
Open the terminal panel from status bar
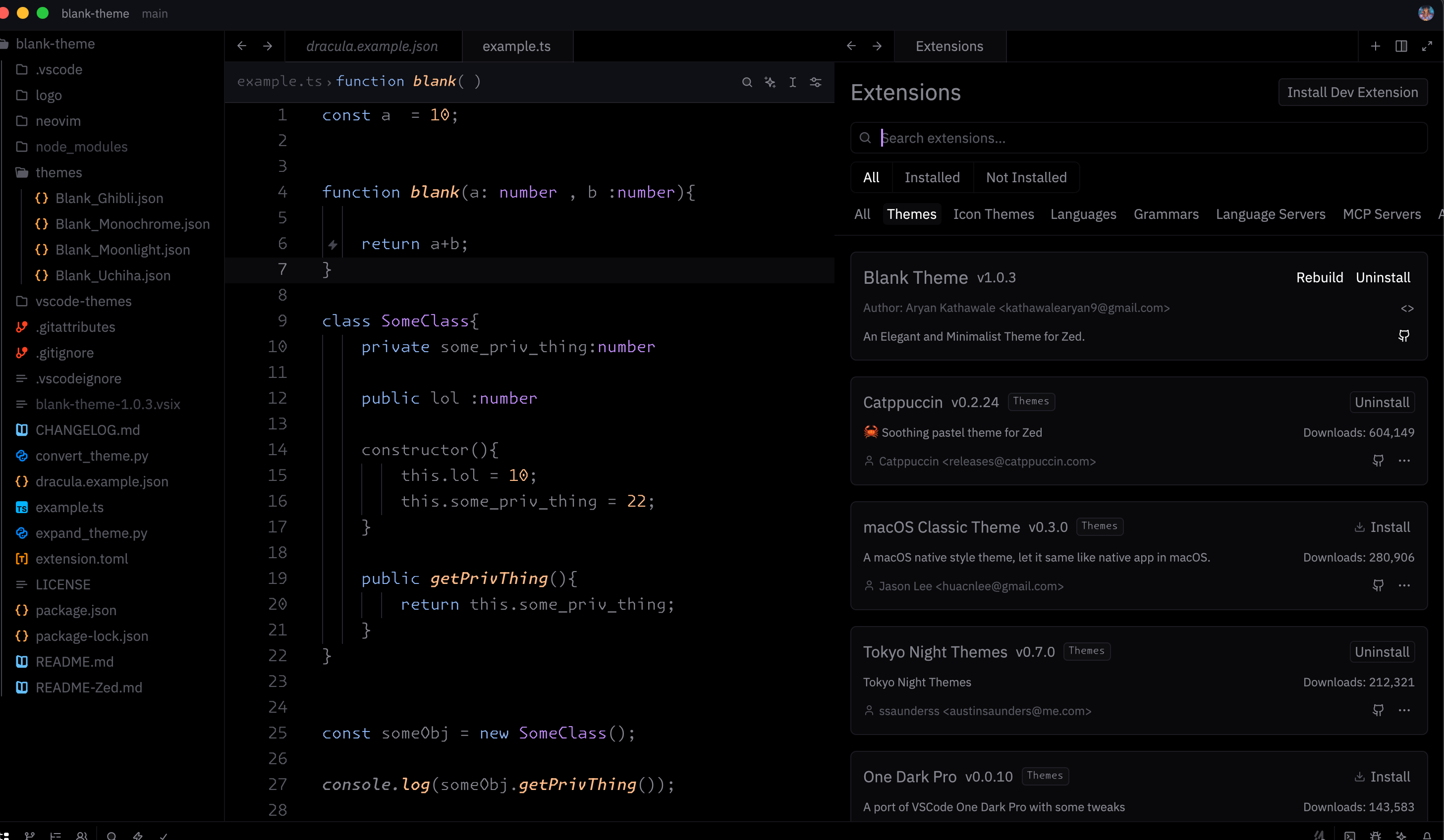point(1350,836)
